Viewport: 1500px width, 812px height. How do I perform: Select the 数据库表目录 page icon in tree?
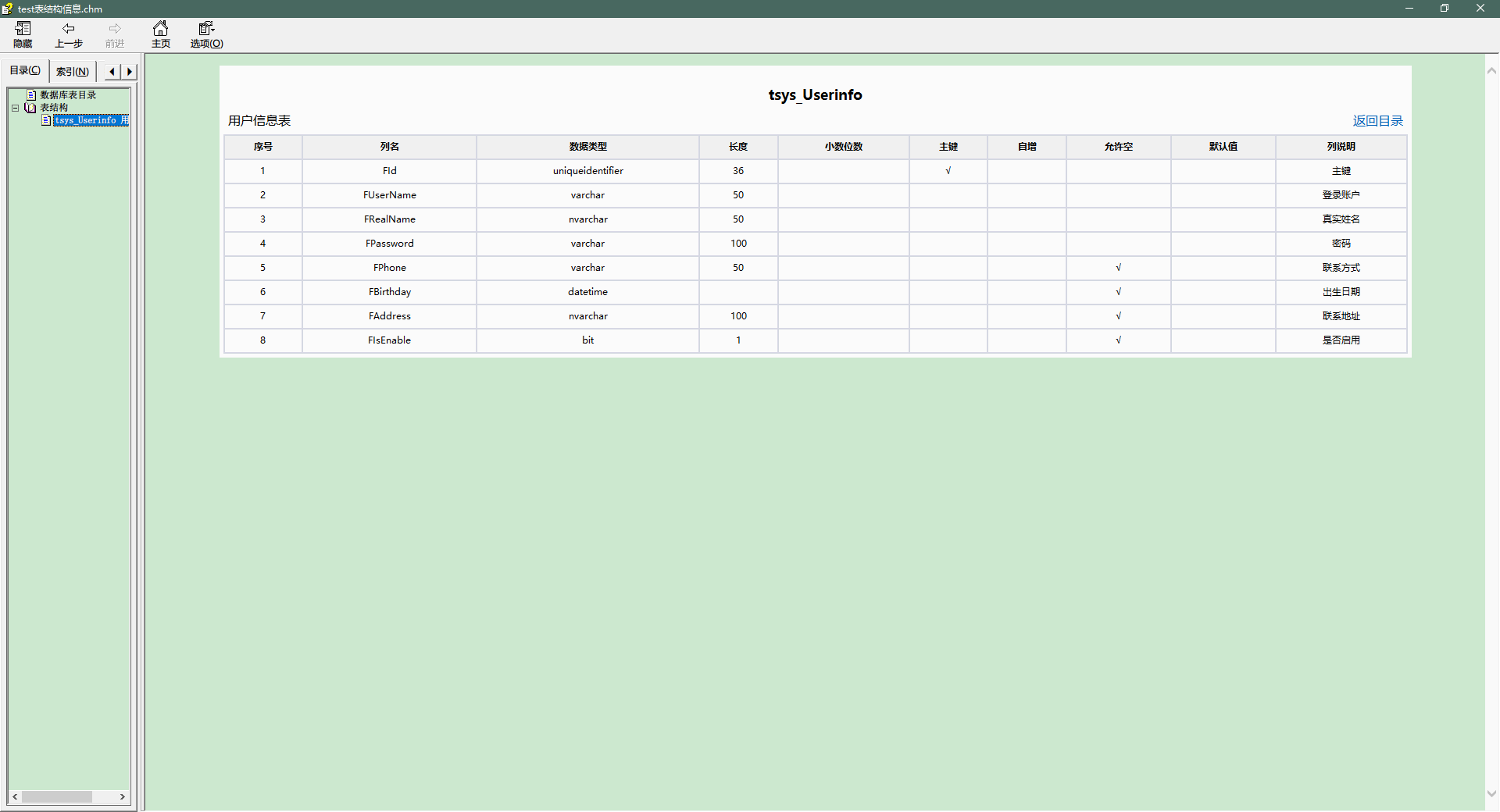32,94
